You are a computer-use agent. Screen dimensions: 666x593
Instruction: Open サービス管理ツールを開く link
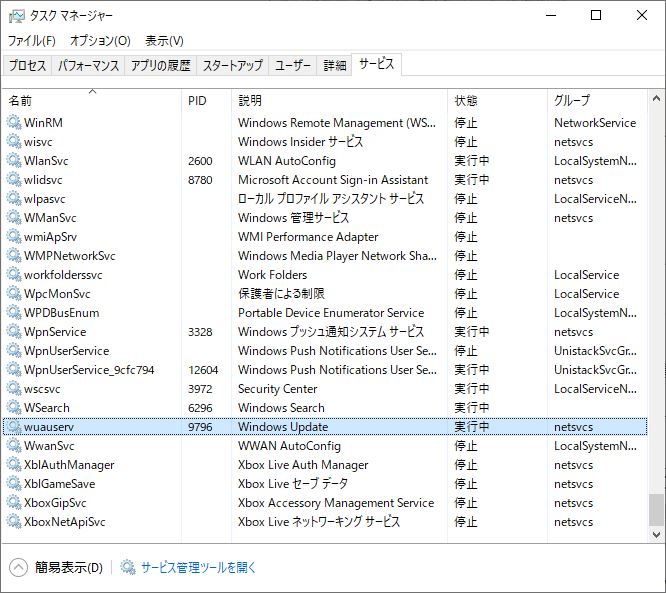[198, 568]
